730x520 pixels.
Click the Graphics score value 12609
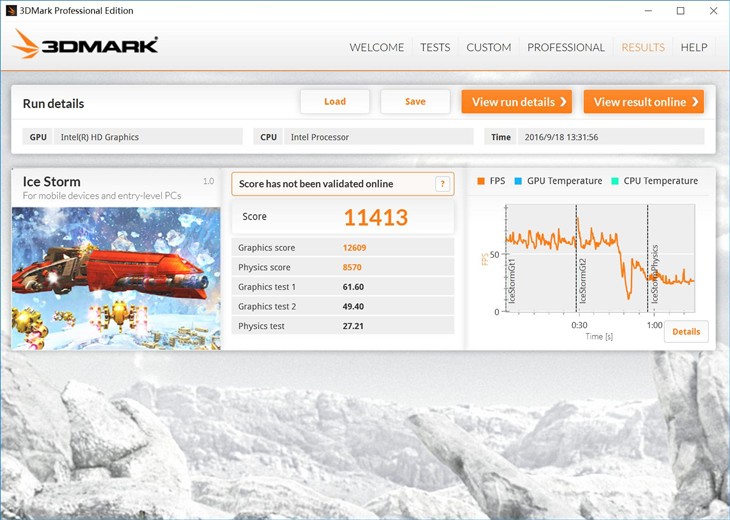[354, 248]
